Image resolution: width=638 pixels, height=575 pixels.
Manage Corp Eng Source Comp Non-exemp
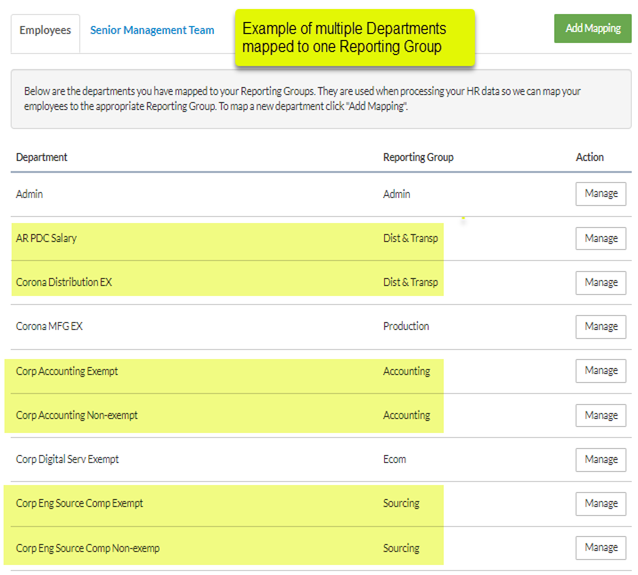point(601,548)
